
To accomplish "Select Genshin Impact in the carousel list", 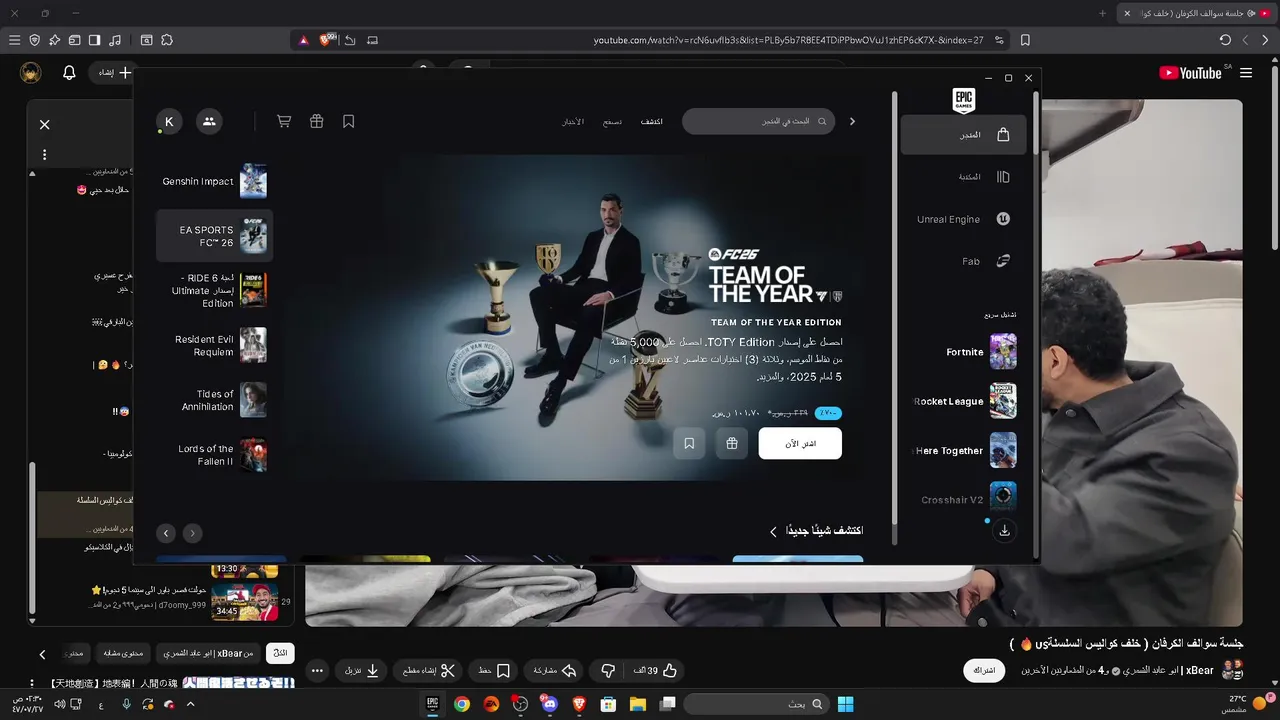I will tap(214, 181).
